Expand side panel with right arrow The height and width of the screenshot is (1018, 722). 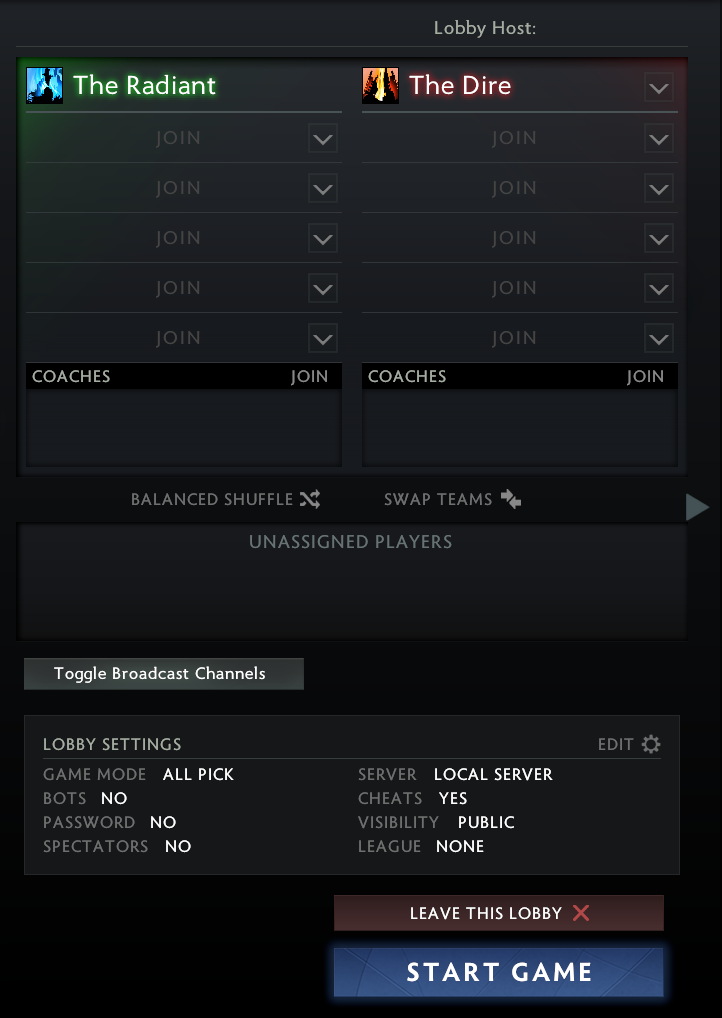(697, 508)
